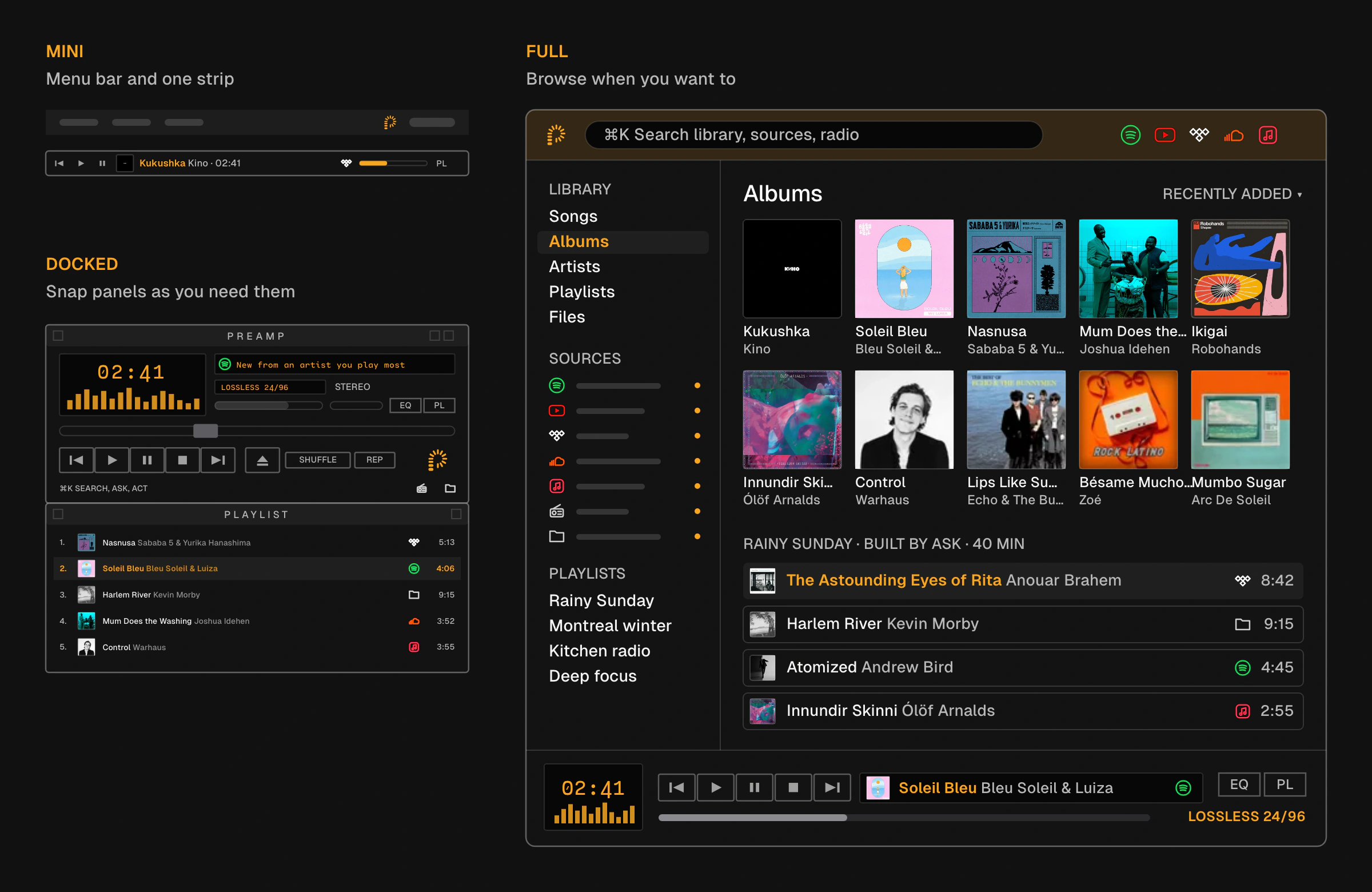Click Playlist panel top-right corner box
The height and width of the screenshot is (892, 1372).
456,513
